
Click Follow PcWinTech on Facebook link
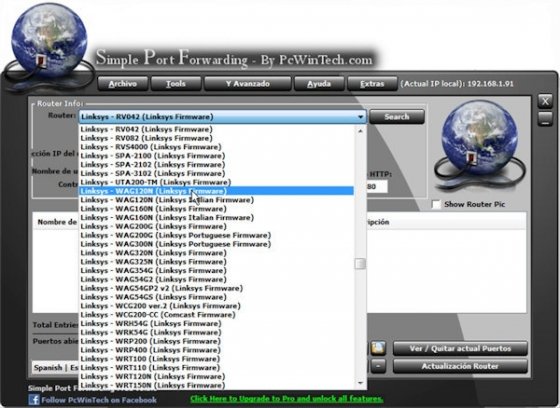(99, 400)
